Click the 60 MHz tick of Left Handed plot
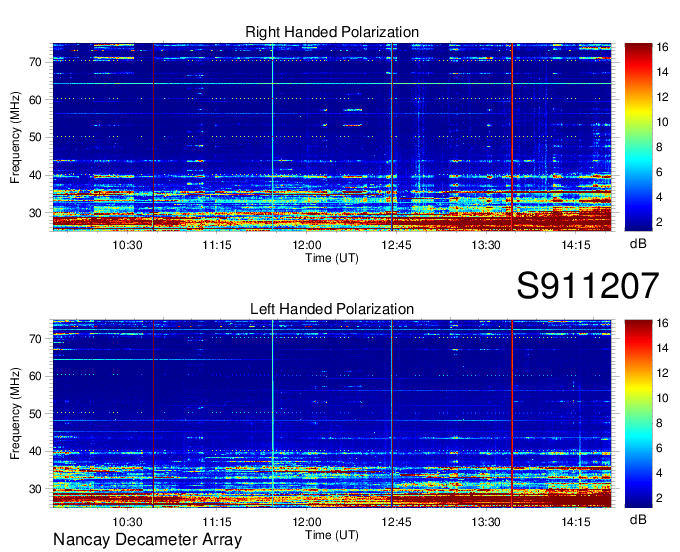The image size is (680, 552). click(x=36, y=376)
